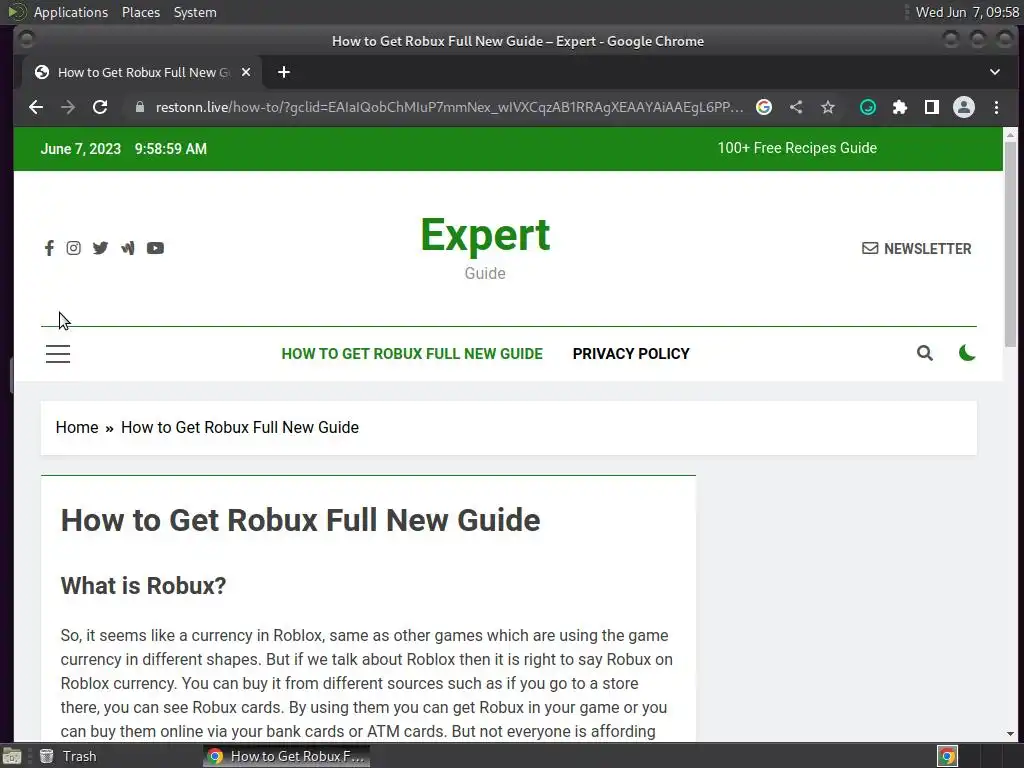Open the System menu
Viewport: 1024px width, 768px height.
pos(195,12)
